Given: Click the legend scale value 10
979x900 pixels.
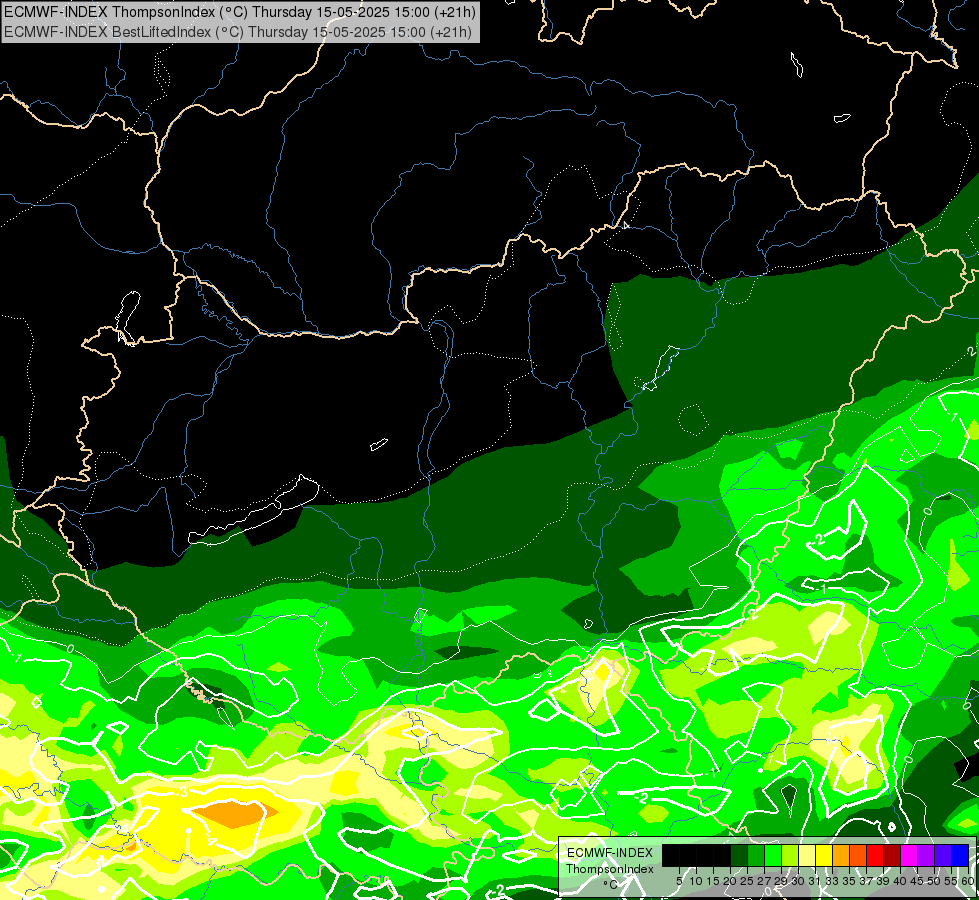Looking at the screenshot, I should 696,881.
